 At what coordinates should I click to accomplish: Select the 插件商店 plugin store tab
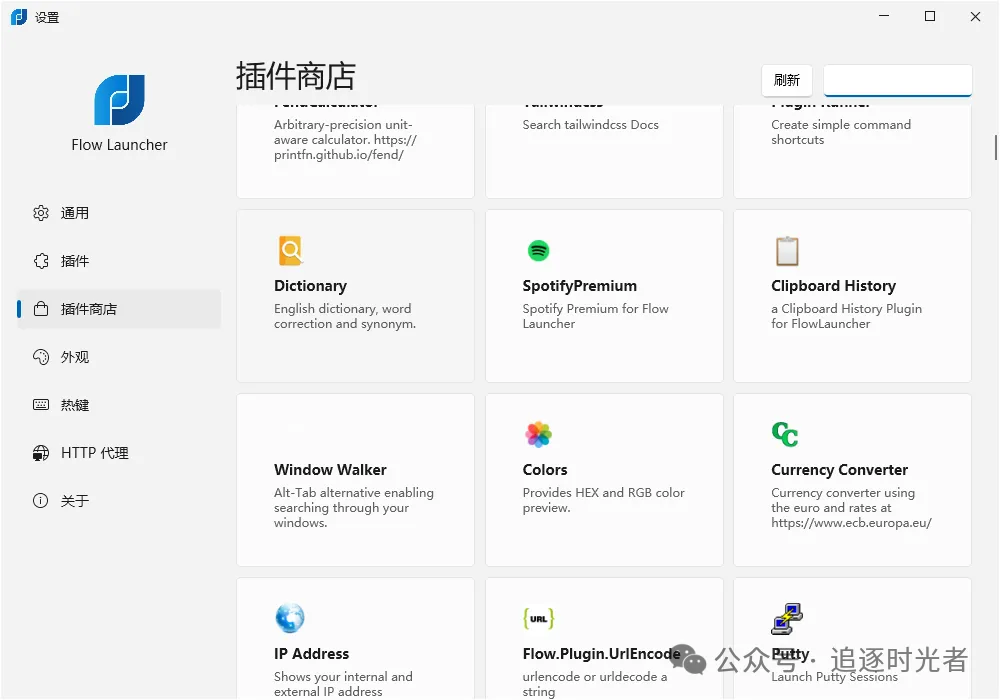click(x=89, y=309)
